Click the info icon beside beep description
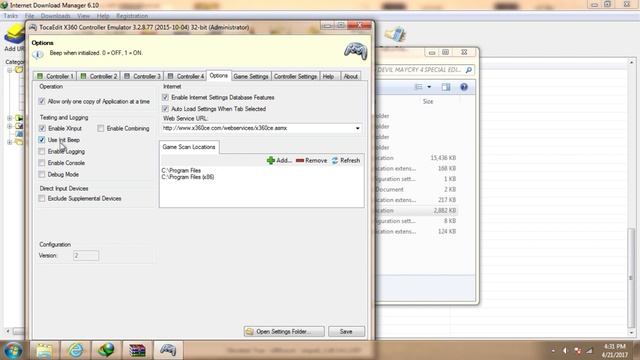 pos(38,54)
